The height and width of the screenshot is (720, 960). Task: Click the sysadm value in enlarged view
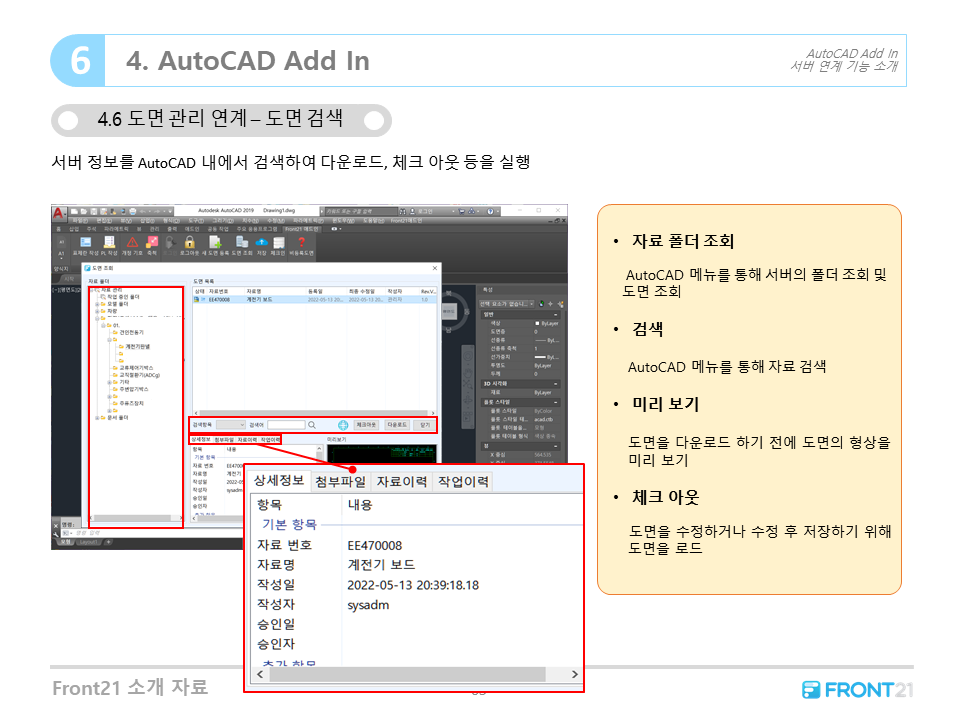tap(368, 605)
